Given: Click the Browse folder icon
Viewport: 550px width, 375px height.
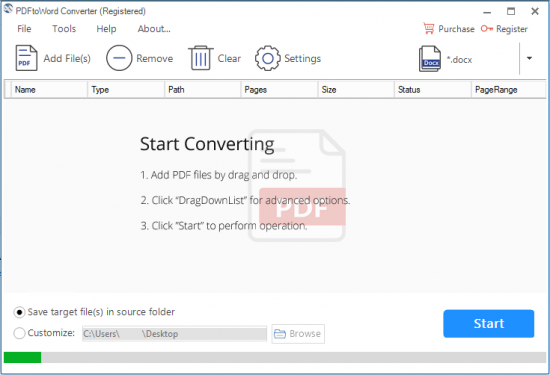Looking at the screenshot, I should [x=280, y=334].
